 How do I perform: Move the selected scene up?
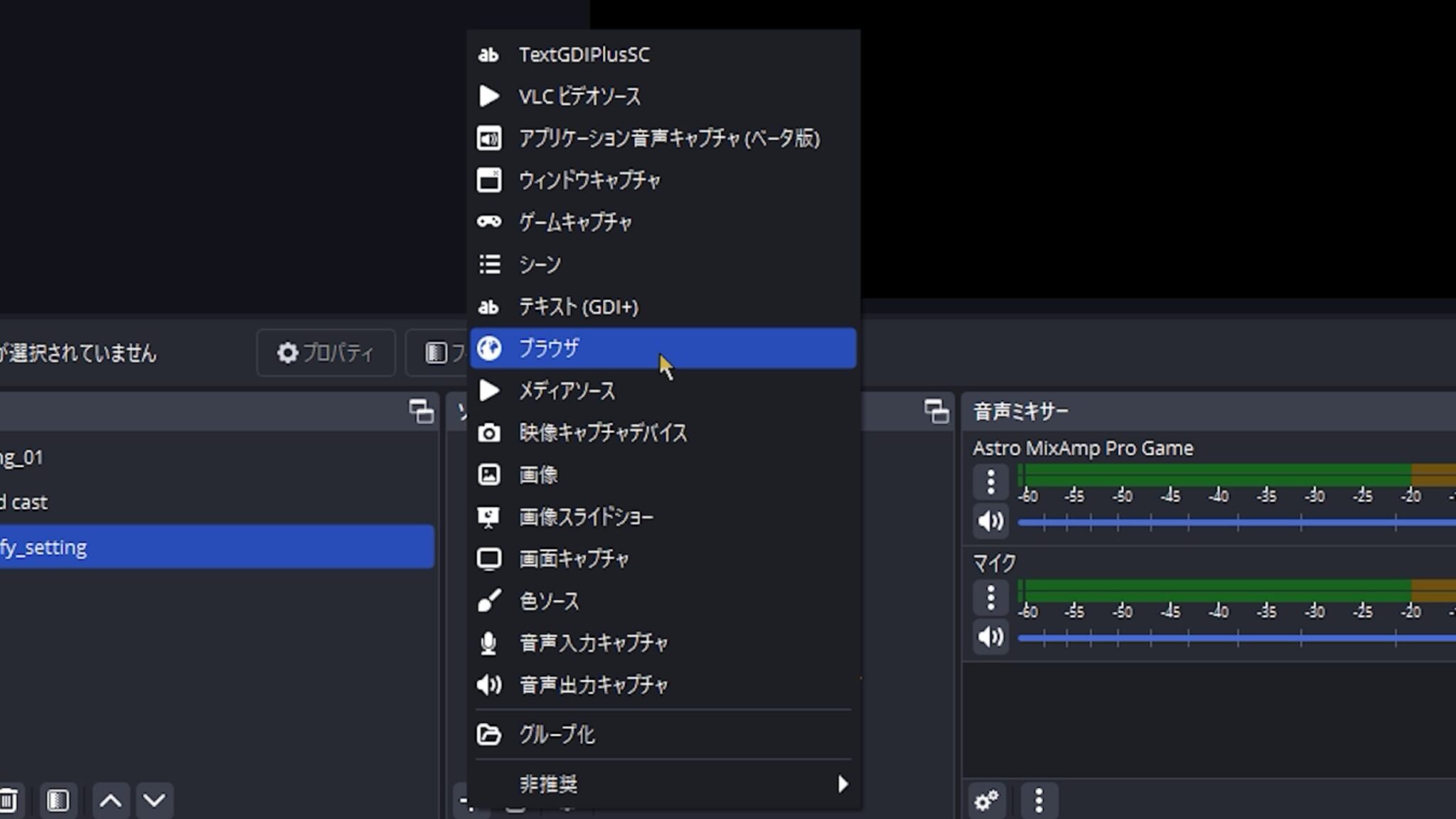click(x=110, y=801)
